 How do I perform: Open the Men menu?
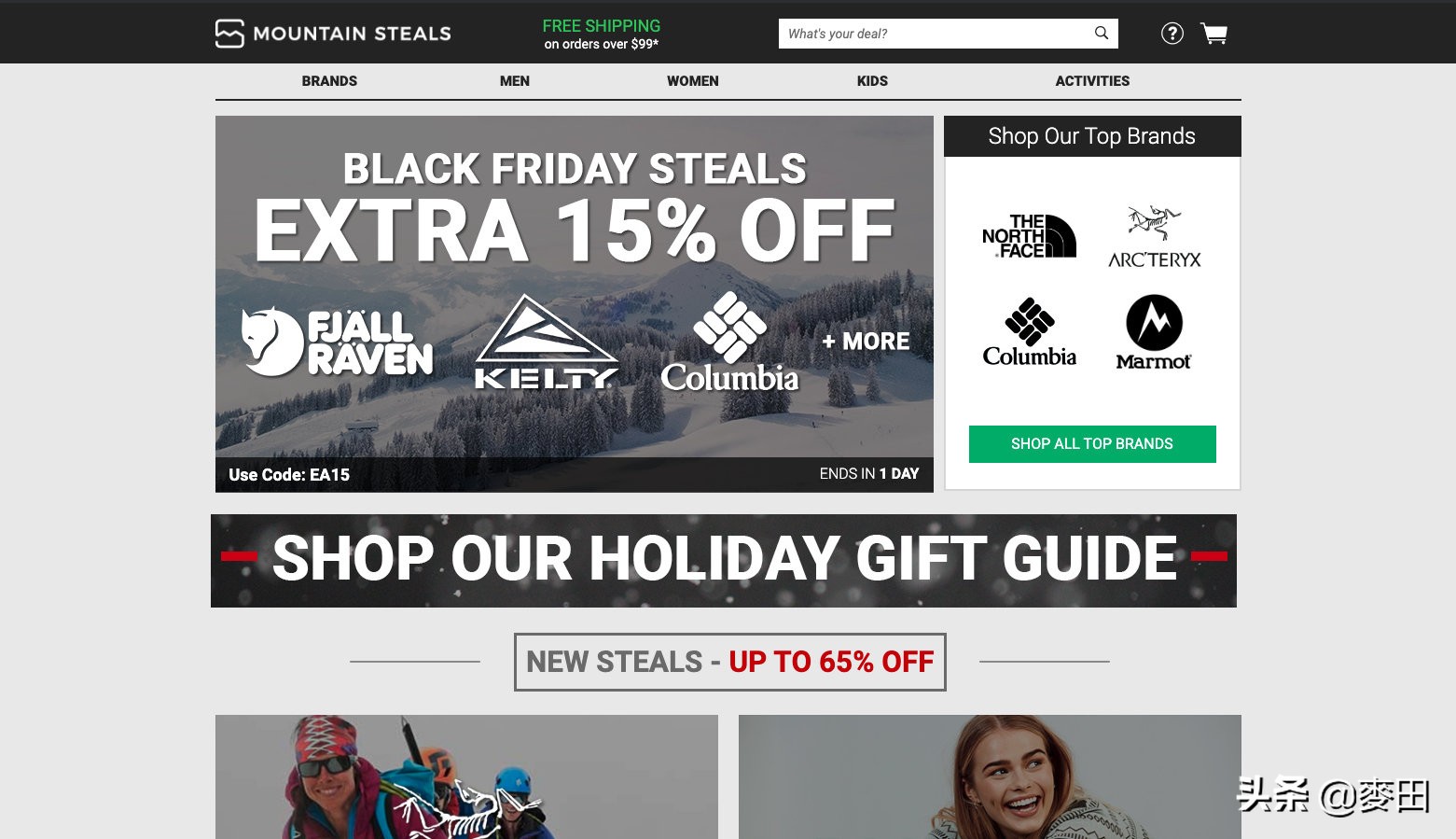pyautogui.click(x=515, y=81)
